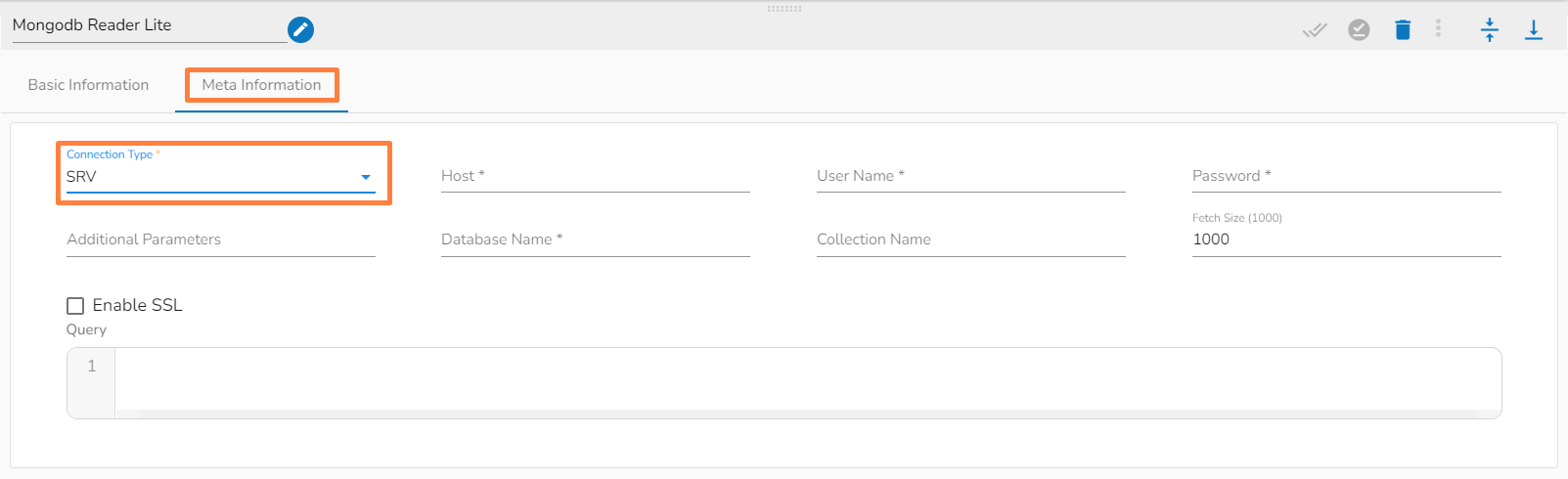This screenshot has height=479, width=1568.
Task: Click the grey circled checkmark icon
Action: 1359,30
